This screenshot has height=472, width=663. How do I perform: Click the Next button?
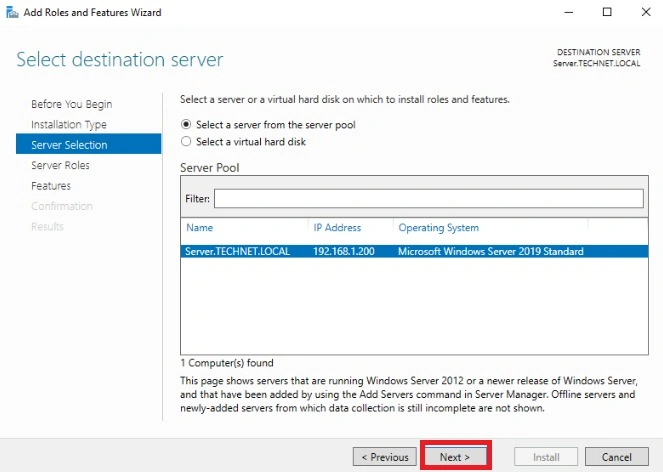pos(455,457)
